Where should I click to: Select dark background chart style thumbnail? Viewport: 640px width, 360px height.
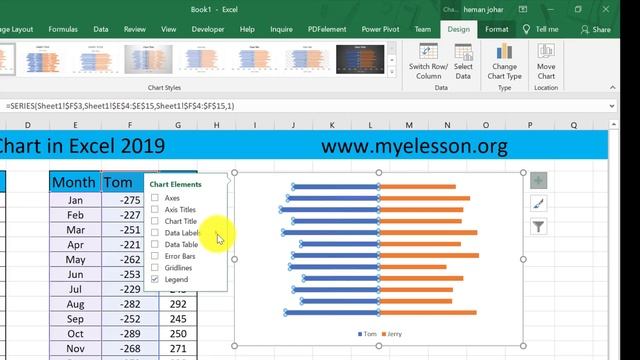click(x=360, y=60)
